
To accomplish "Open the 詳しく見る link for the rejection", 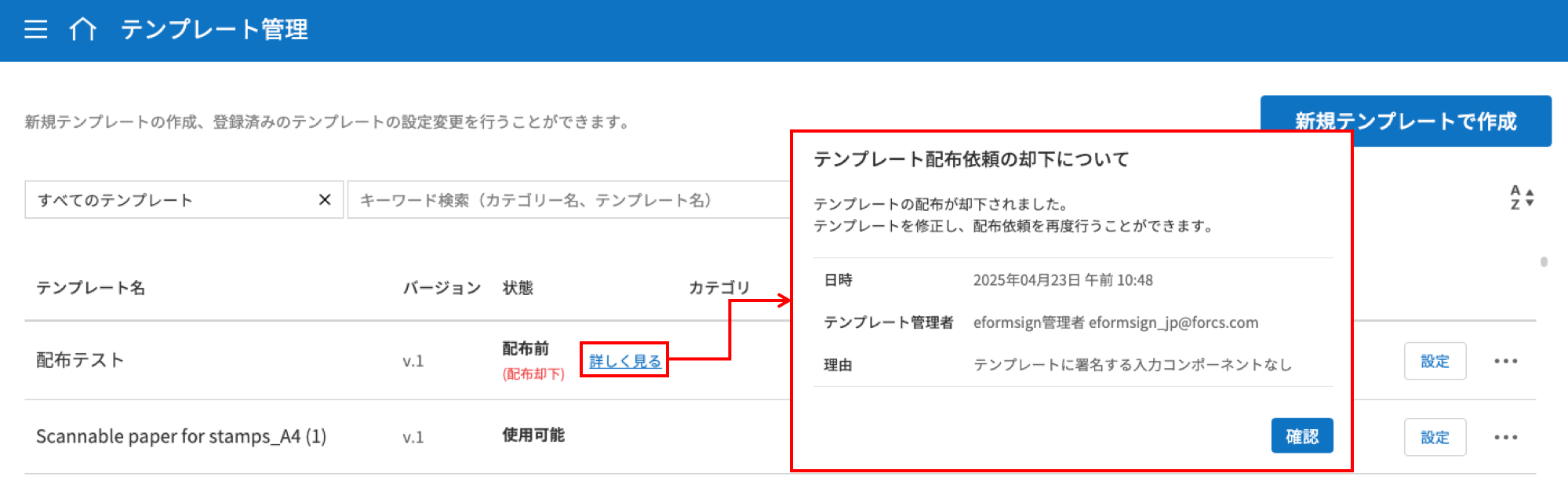I will click(624, 361).
